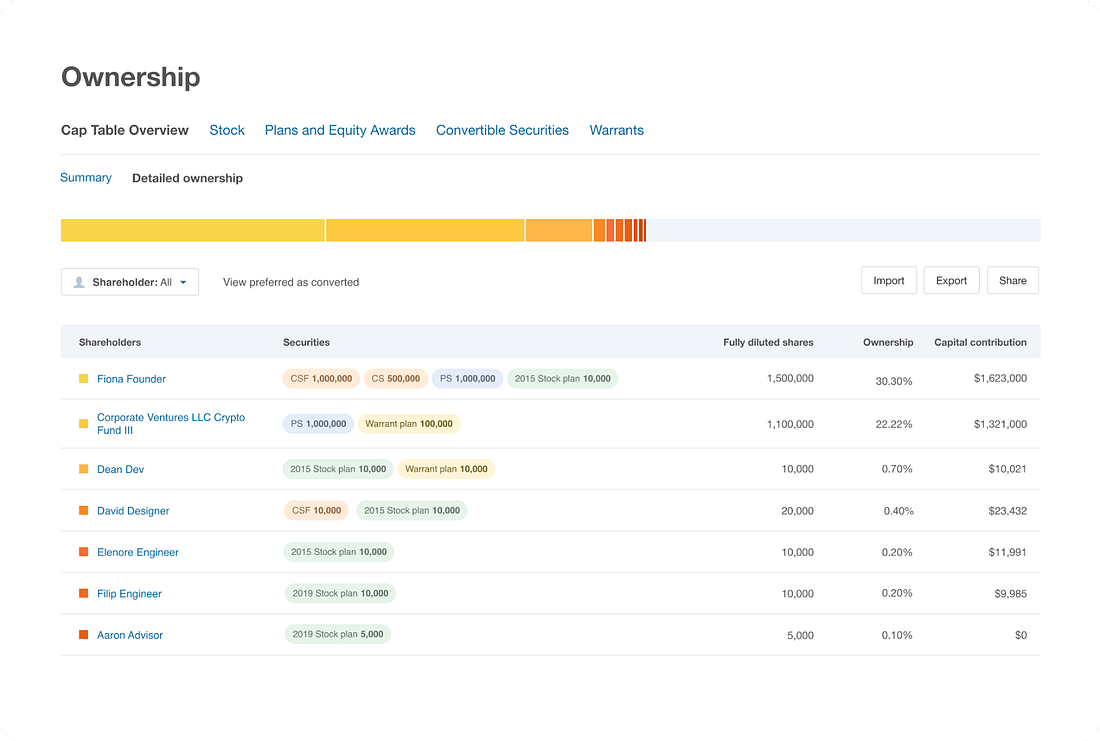1100x741 pixels.
Task: Click the red swatch beside Aaron Advisor
Action: tap(83, 635)
